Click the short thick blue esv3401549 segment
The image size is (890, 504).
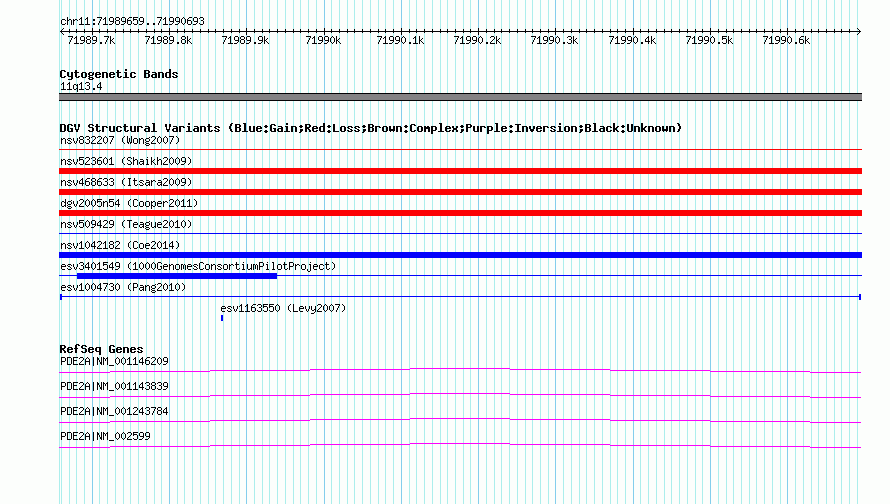pos(177,276)
